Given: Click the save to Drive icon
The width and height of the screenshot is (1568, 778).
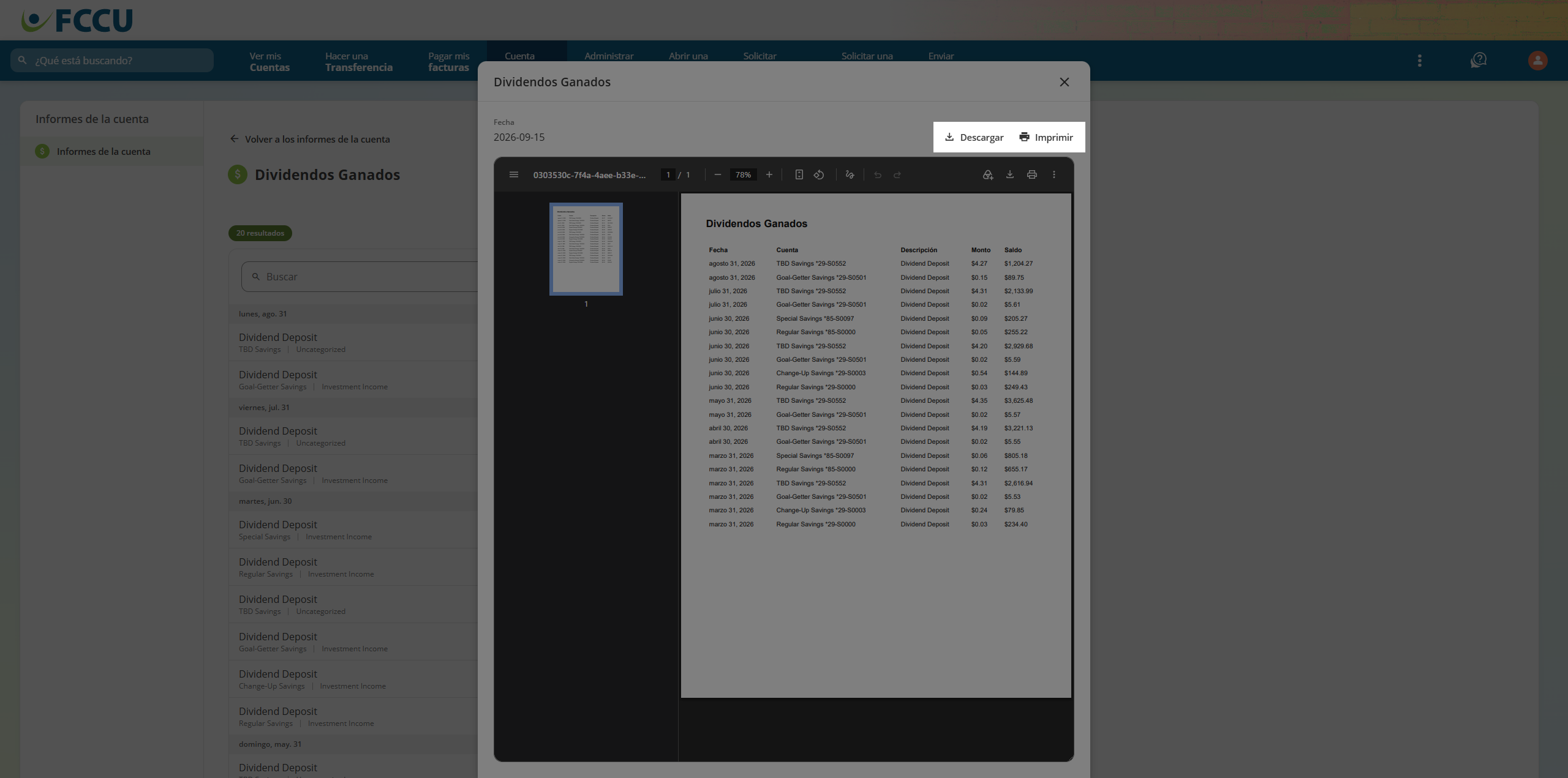Looking at the screenshot, I should [x=988, y=175].
